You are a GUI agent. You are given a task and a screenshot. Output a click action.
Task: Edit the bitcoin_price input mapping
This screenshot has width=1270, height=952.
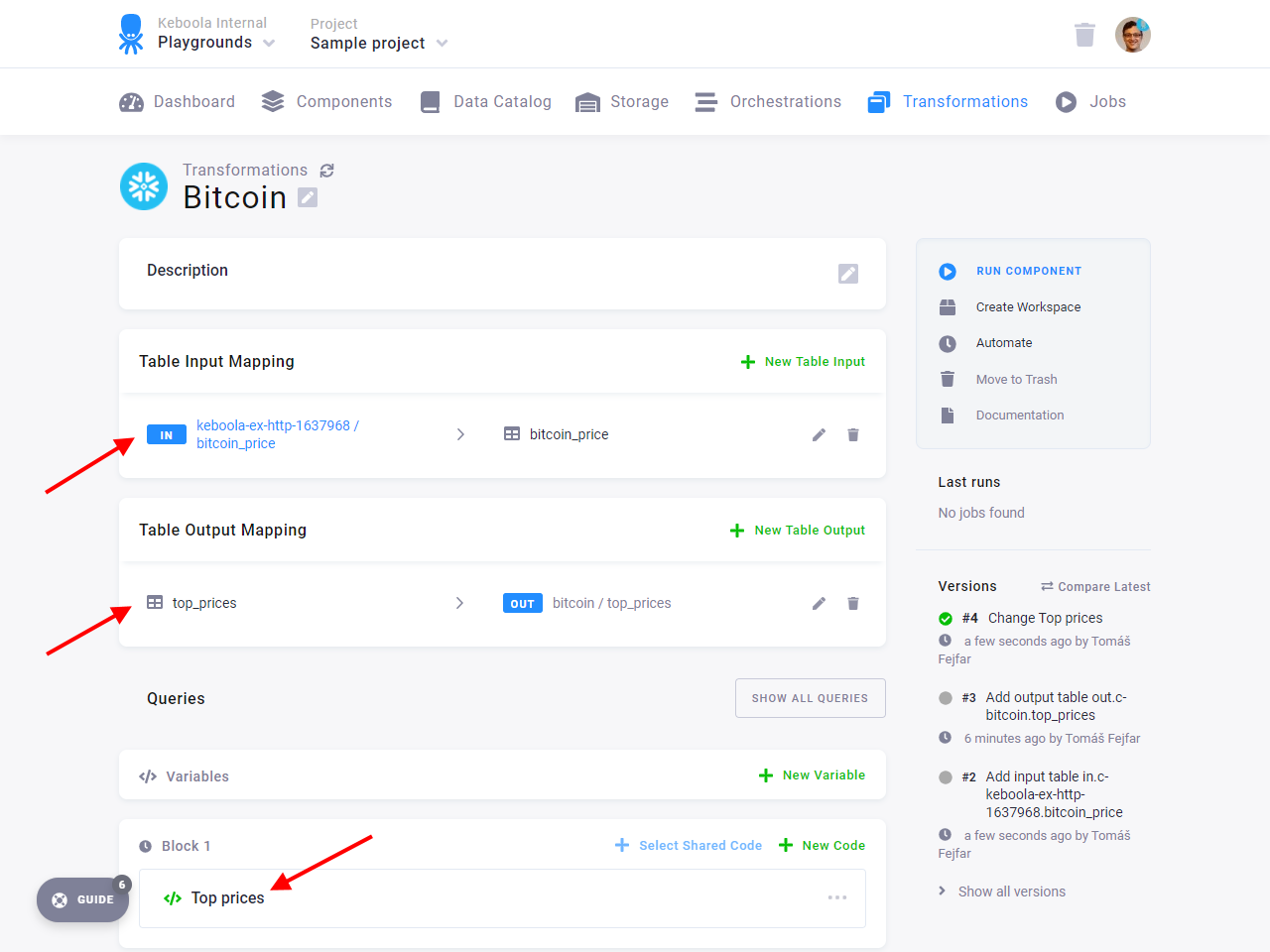coord(819,434)
